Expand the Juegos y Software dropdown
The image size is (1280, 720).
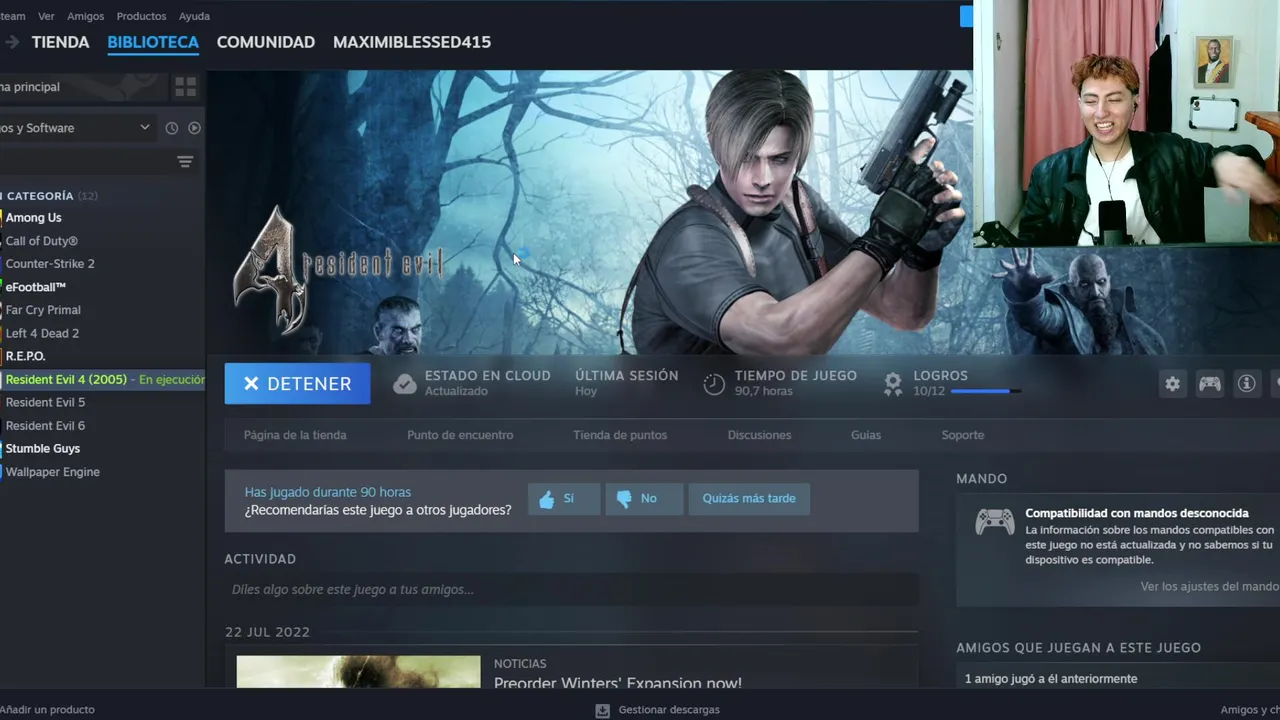coord(78,128)
